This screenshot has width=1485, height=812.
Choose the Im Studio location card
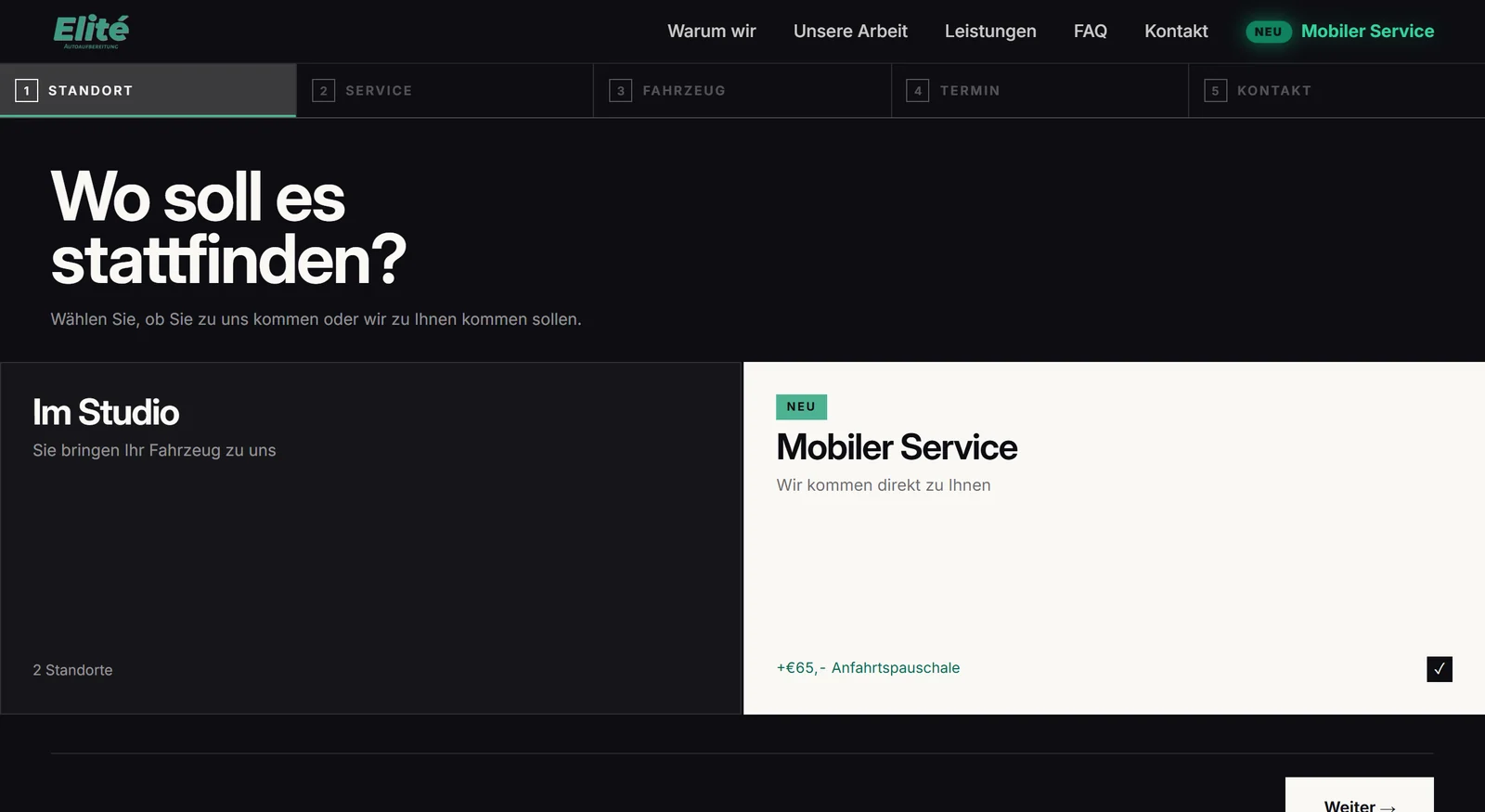pyautogui.click(x=370, y=538)
